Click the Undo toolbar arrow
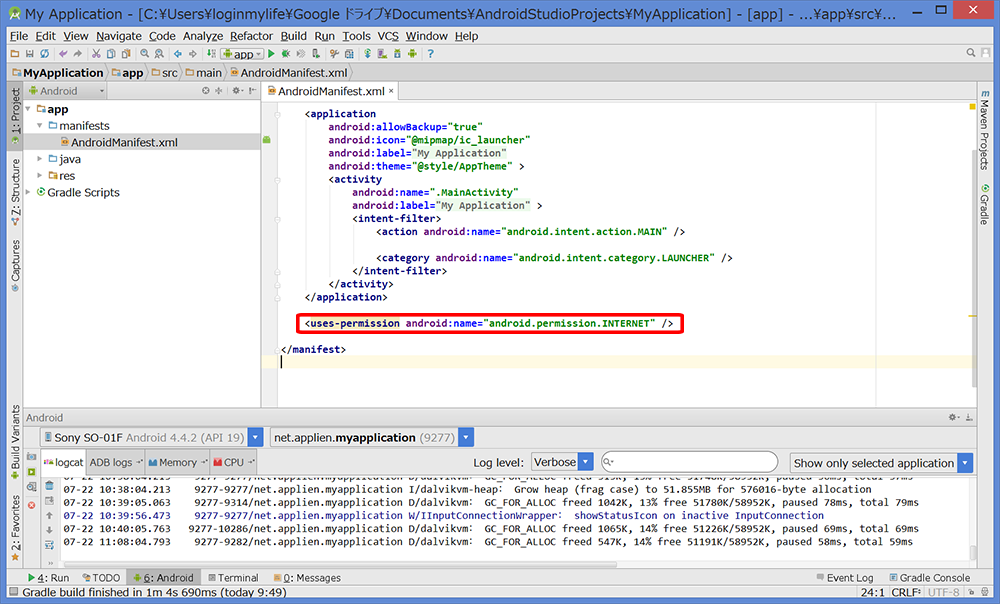Image resolution: width=1000 pixels, height=604 pixels. 62,54
